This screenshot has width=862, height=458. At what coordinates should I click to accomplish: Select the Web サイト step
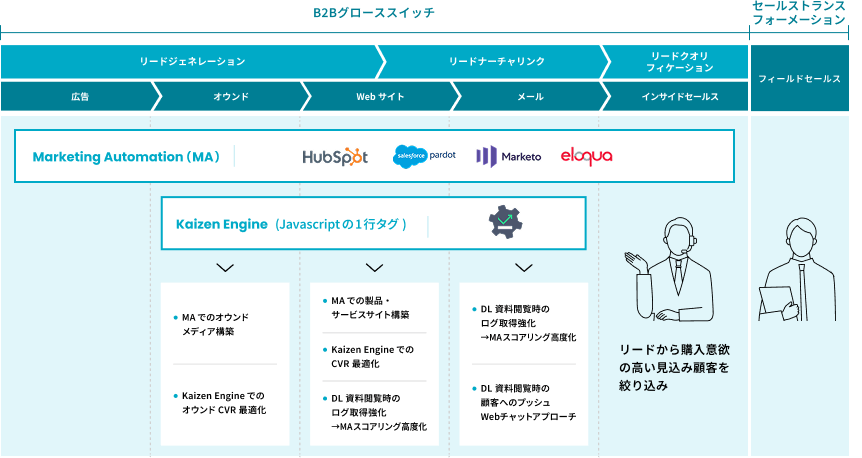click(380, 97)
